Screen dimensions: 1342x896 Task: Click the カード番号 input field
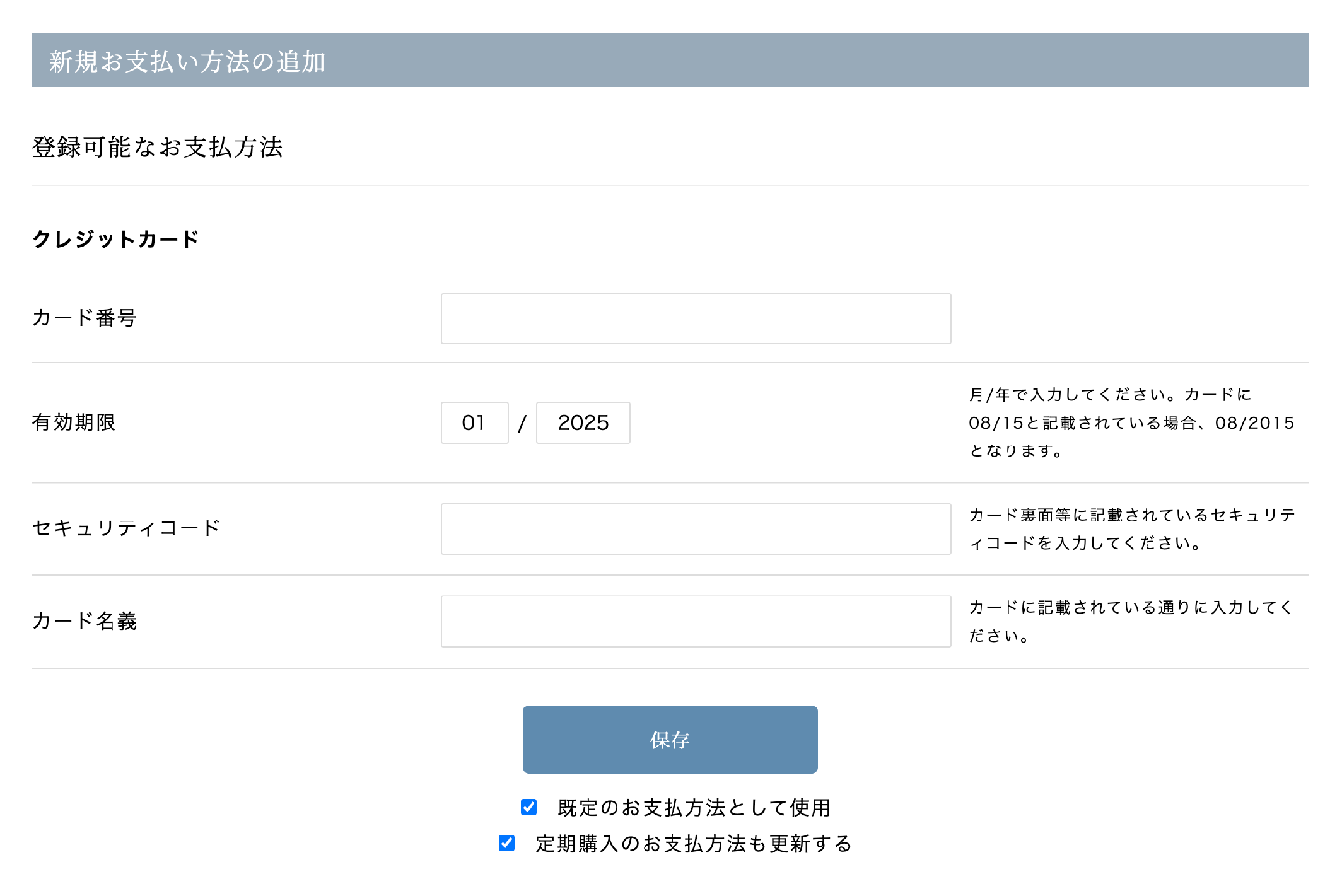(x=696, y=319)
